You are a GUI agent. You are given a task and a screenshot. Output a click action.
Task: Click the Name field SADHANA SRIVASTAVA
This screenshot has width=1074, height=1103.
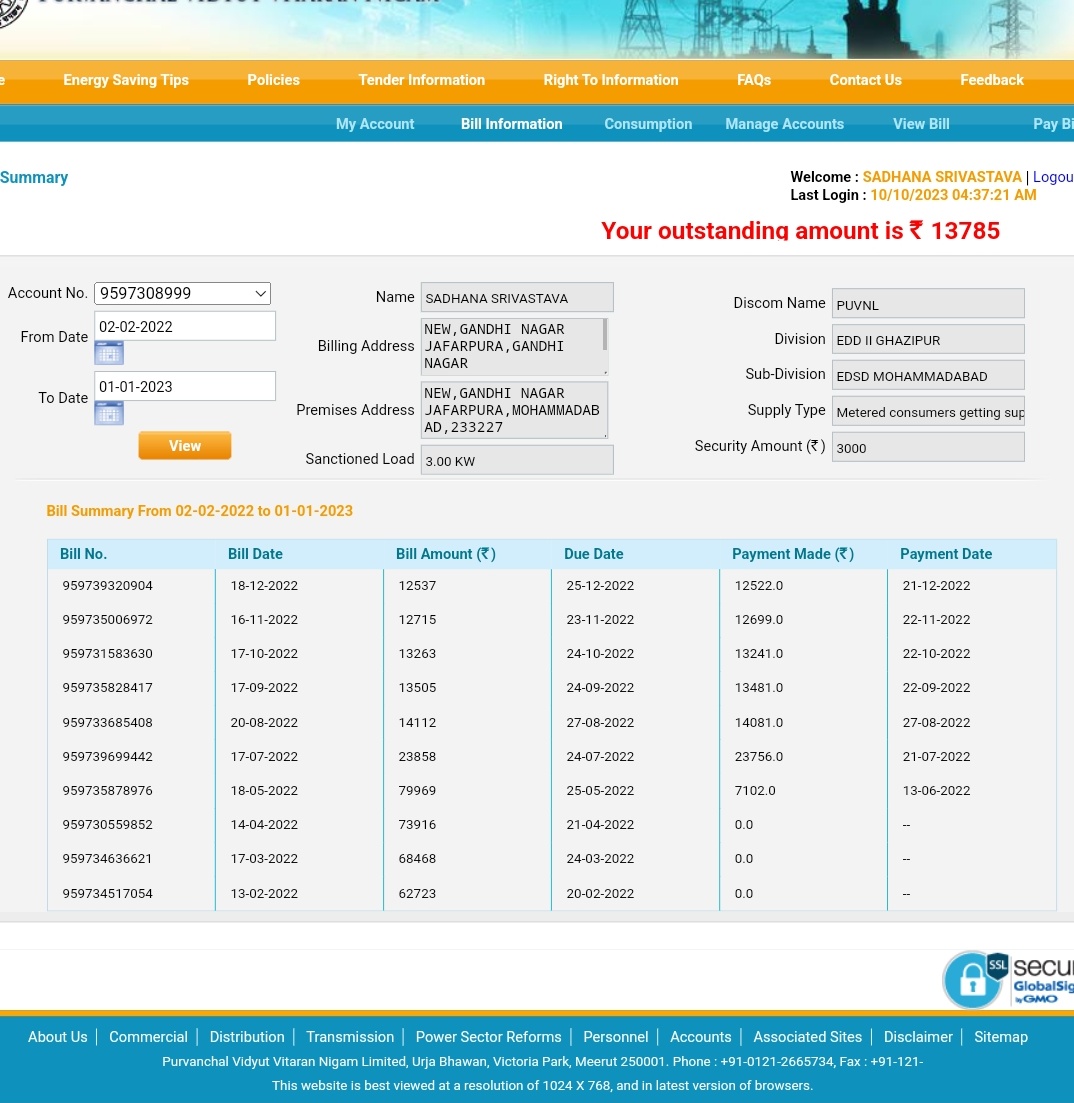517,298
